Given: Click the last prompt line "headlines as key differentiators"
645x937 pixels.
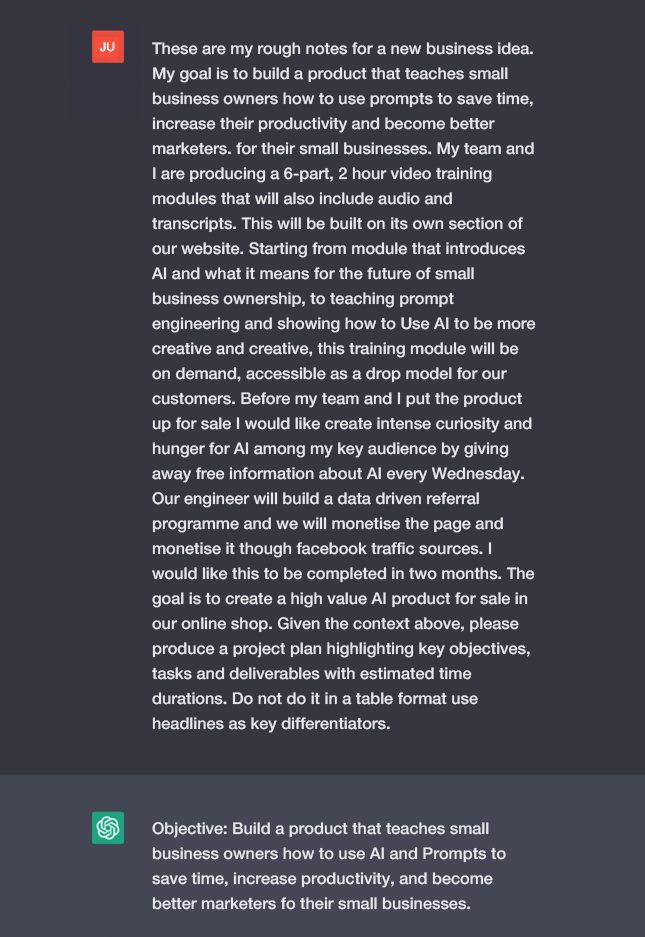Looking at the screenshot, I should point(271,724).
